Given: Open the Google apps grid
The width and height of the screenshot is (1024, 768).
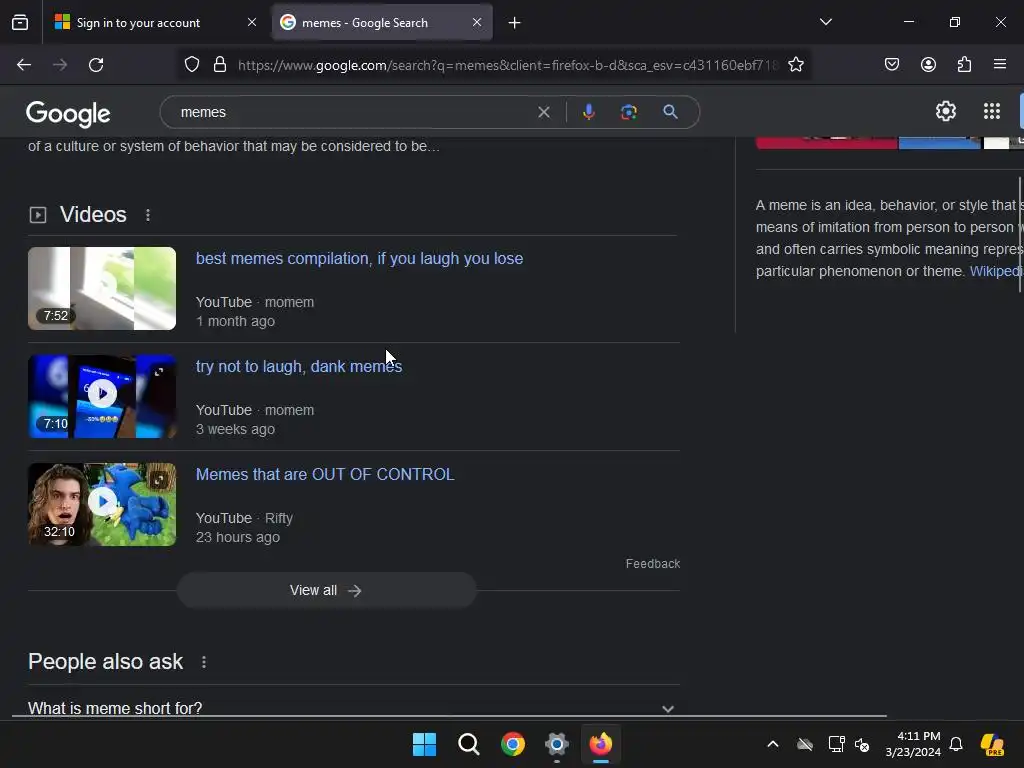Looking at the screenshot, I should pyautogui.click(x=991, y=111).
